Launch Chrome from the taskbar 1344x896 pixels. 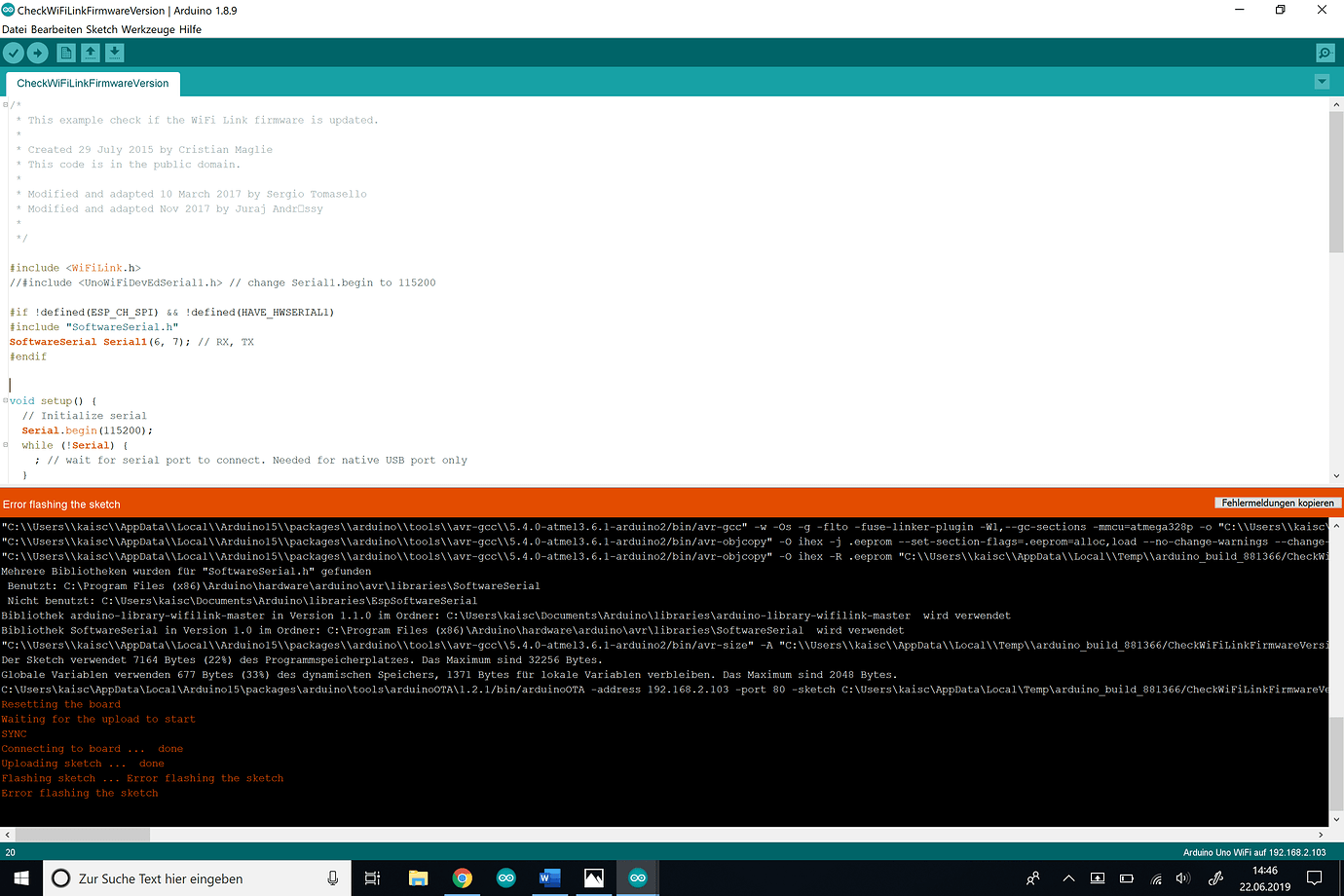(462, 877)
